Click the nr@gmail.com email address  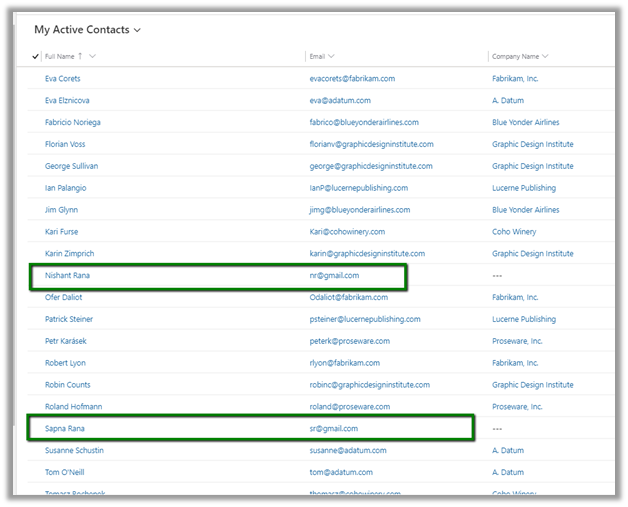(334, 275)
